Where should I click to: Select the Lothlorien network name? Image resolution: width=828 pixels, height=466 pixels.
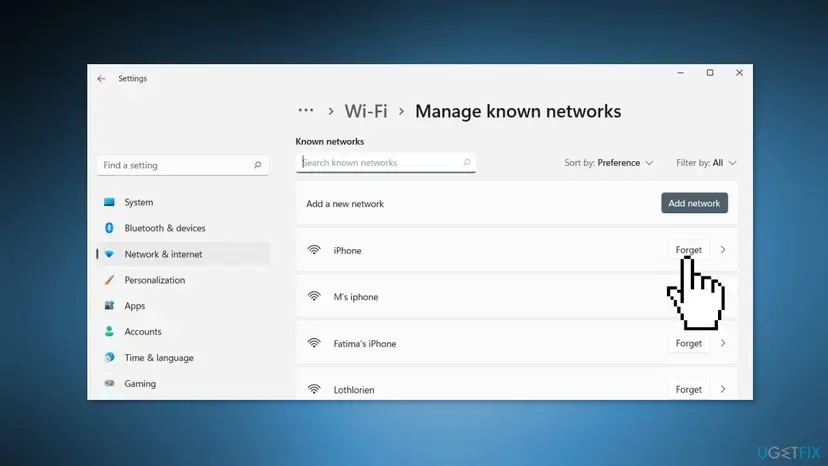[x=354, y=390]
